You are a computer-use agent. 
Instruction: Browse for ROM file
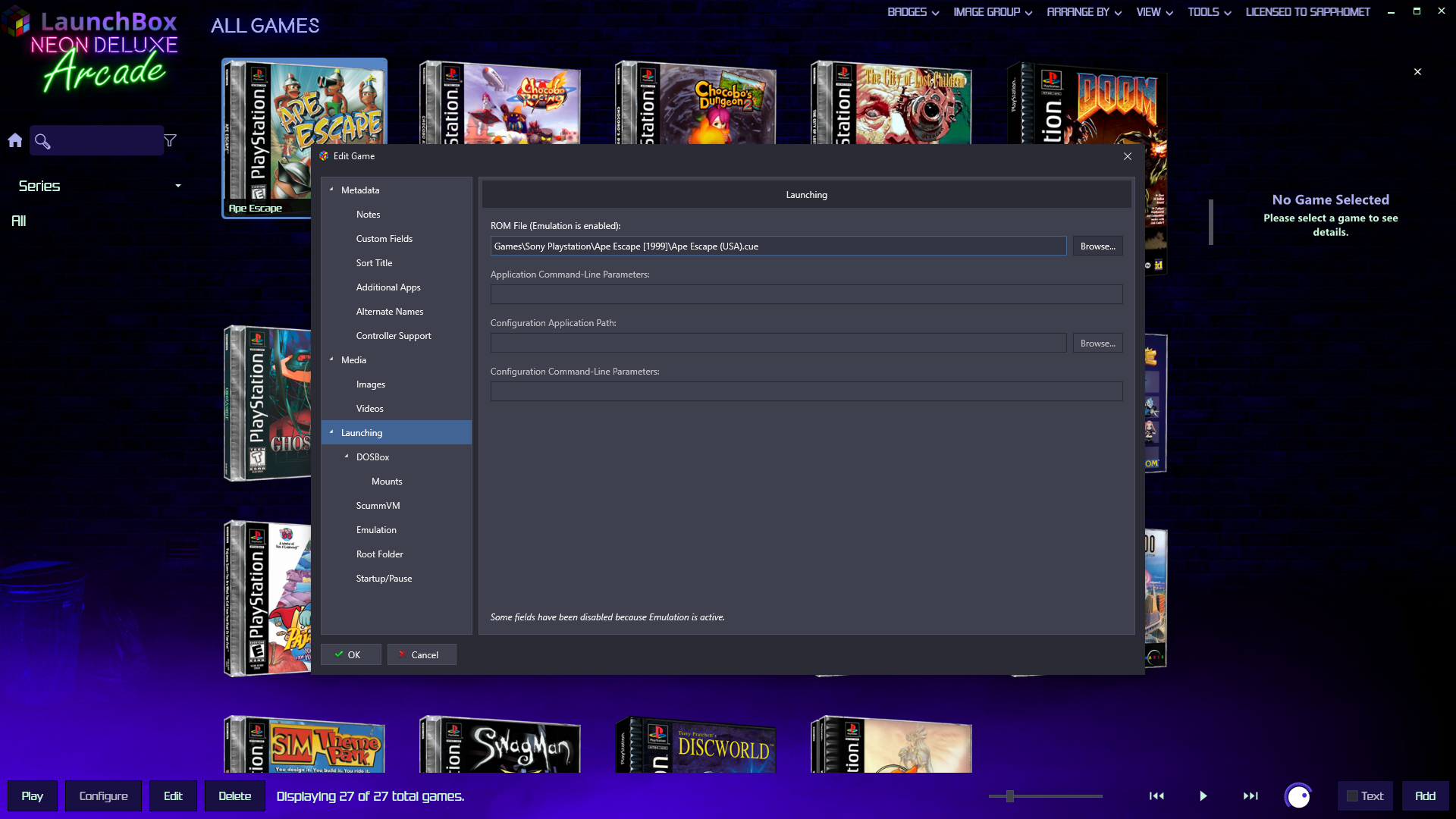(1097, 246)
